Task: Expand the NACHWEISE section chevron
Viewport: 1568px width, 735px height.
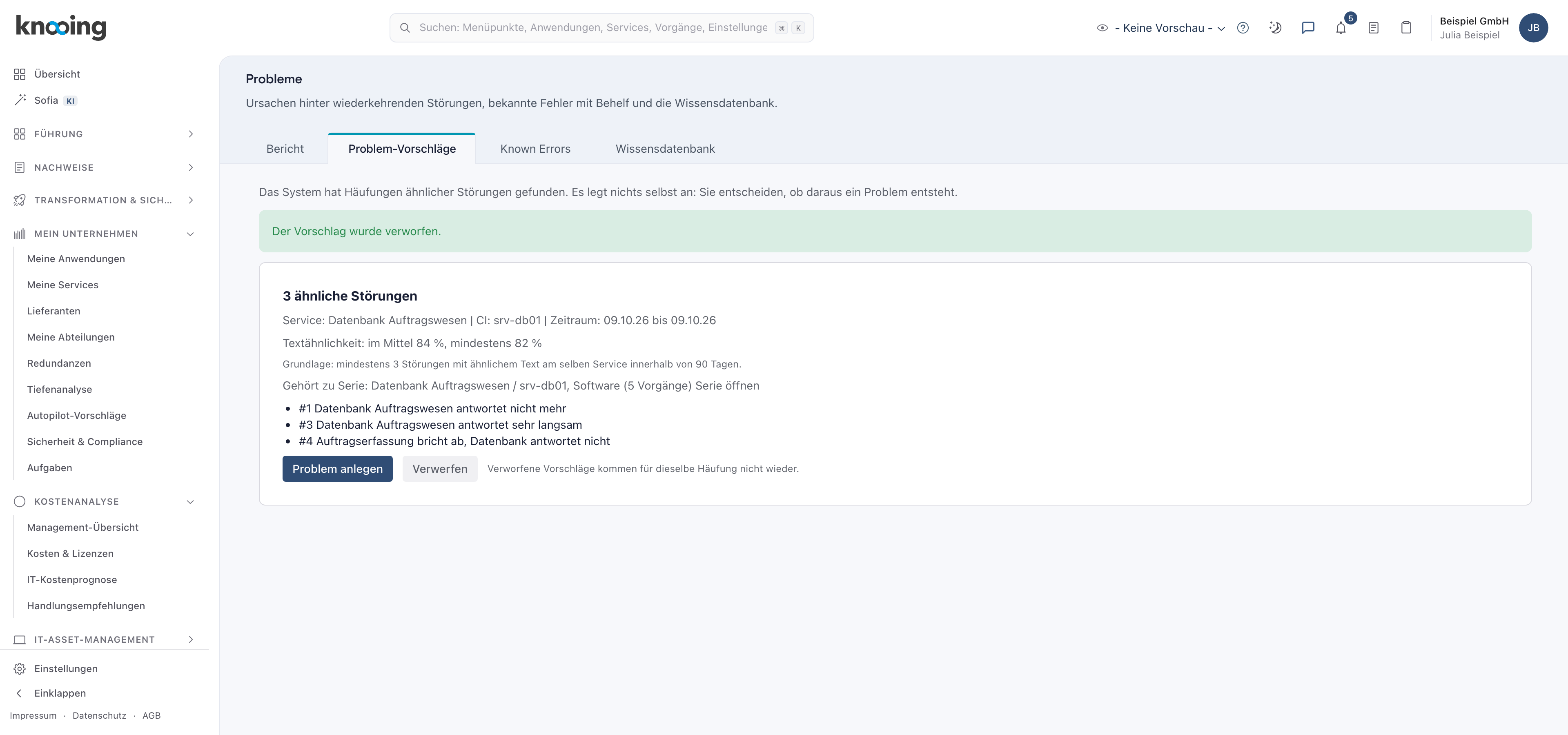Action: point(191,167)
